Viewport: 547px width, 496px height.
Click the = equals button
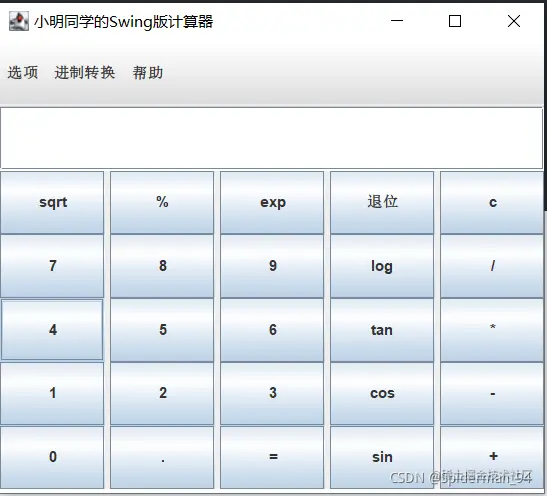(272, 457)
